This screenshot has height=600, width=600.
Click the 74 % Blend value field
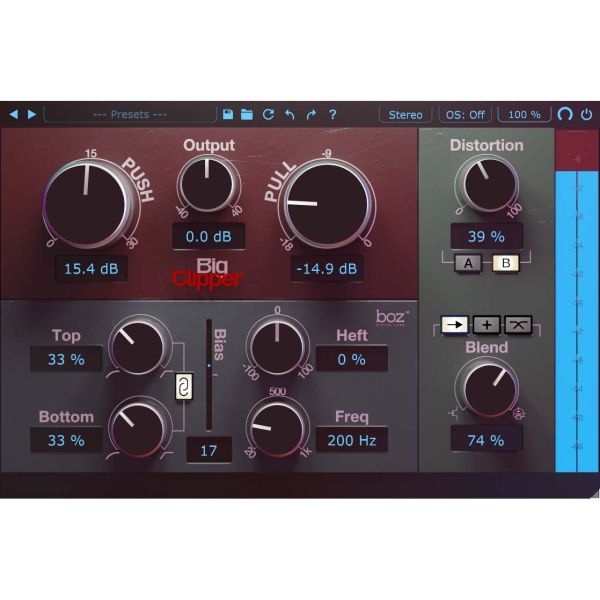486,440
